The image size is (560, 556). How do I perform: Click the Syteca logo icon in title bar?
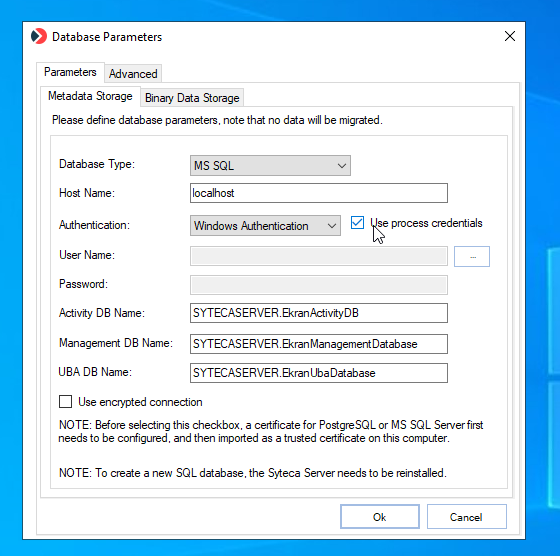point(39,36)
